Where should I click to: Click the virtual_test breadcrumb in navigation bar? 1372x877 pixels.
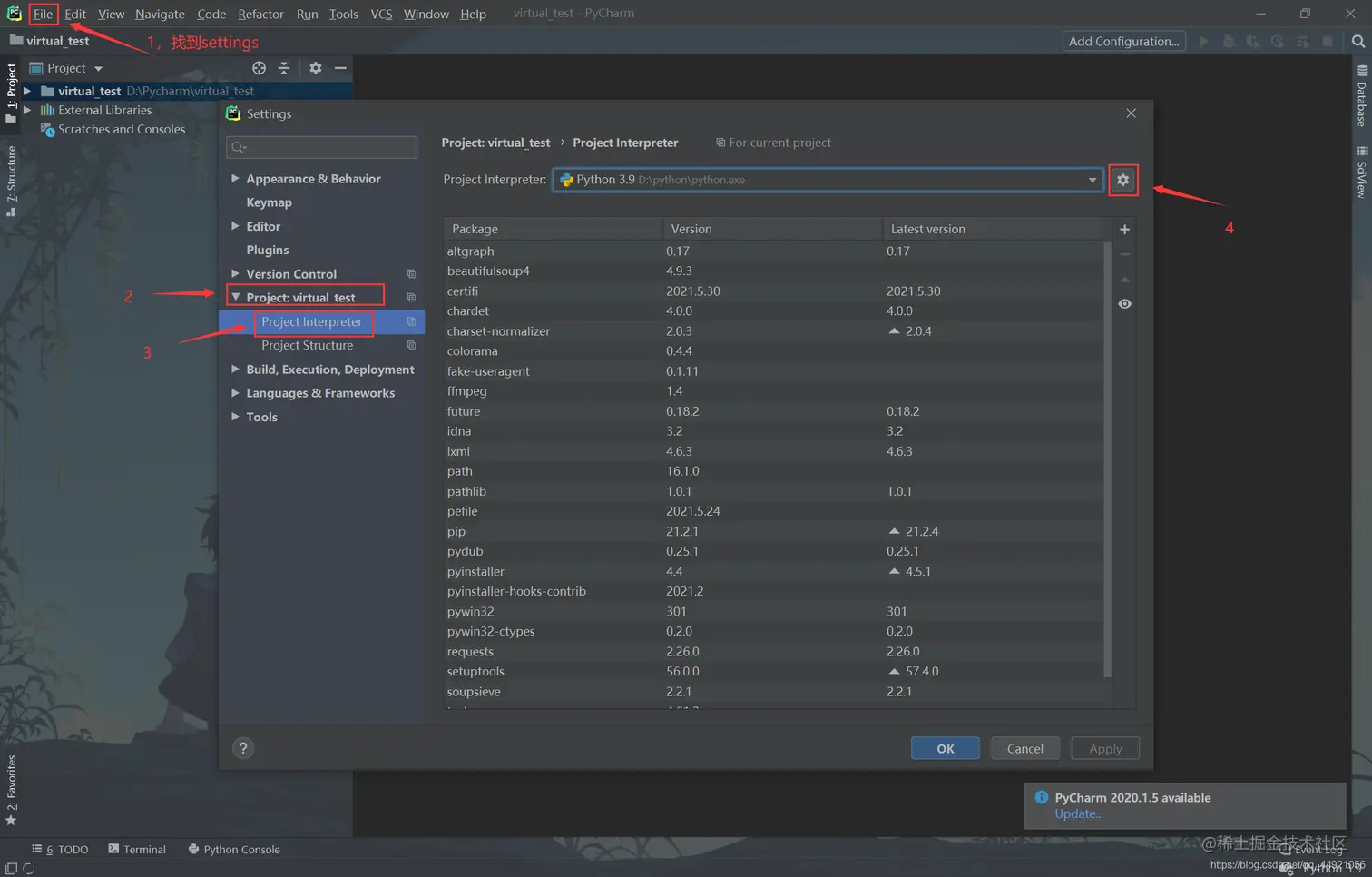50,41
